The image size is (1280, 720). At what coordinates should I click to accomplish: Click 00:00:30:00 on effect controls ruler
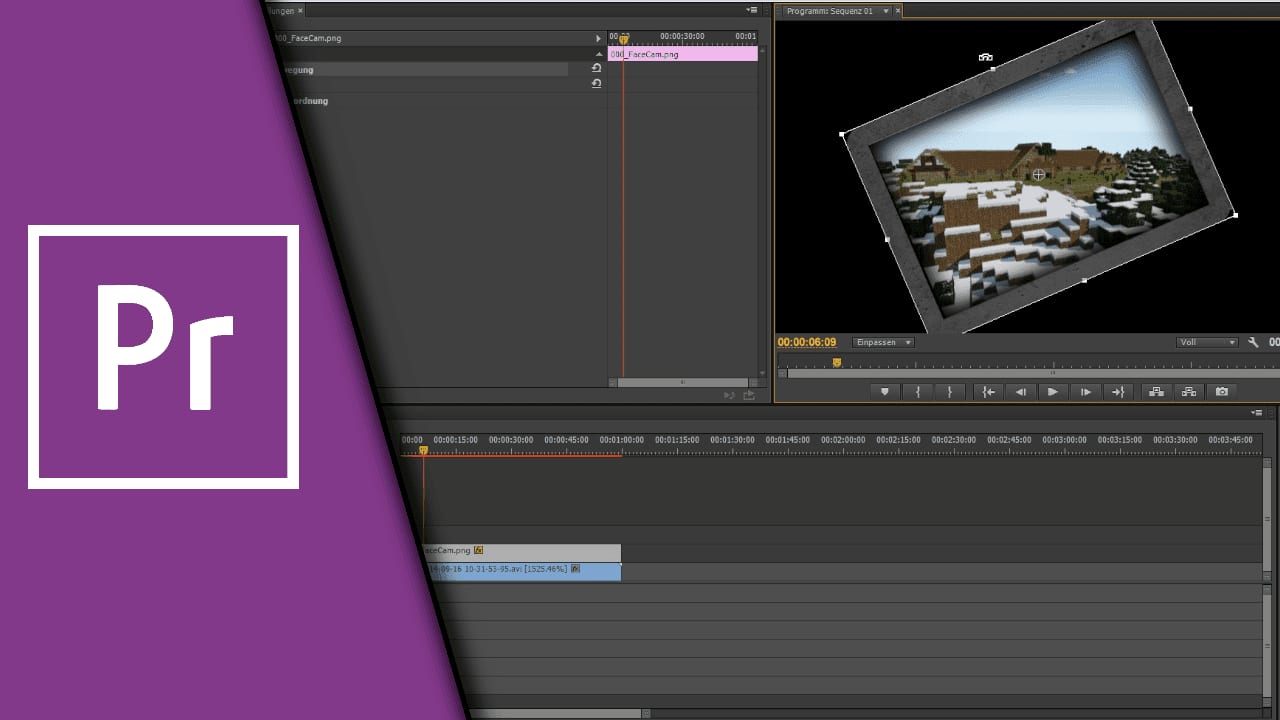(684, 36)
